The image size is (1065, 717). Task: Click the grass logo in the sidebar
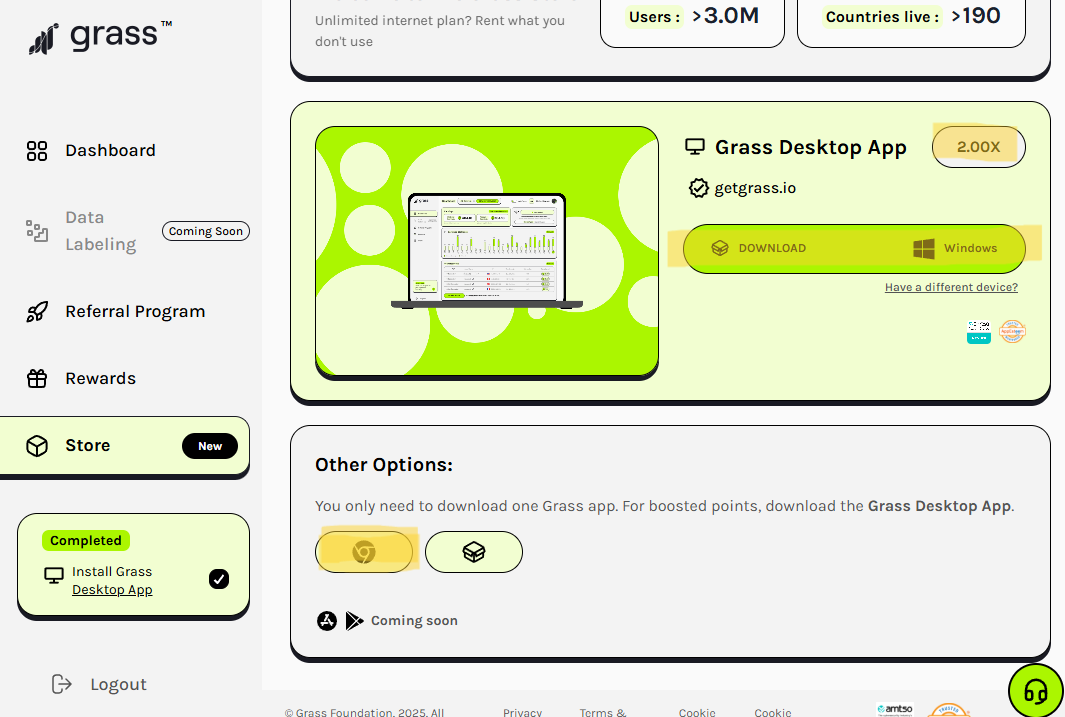pyautogui.click(x=100, y=37)
